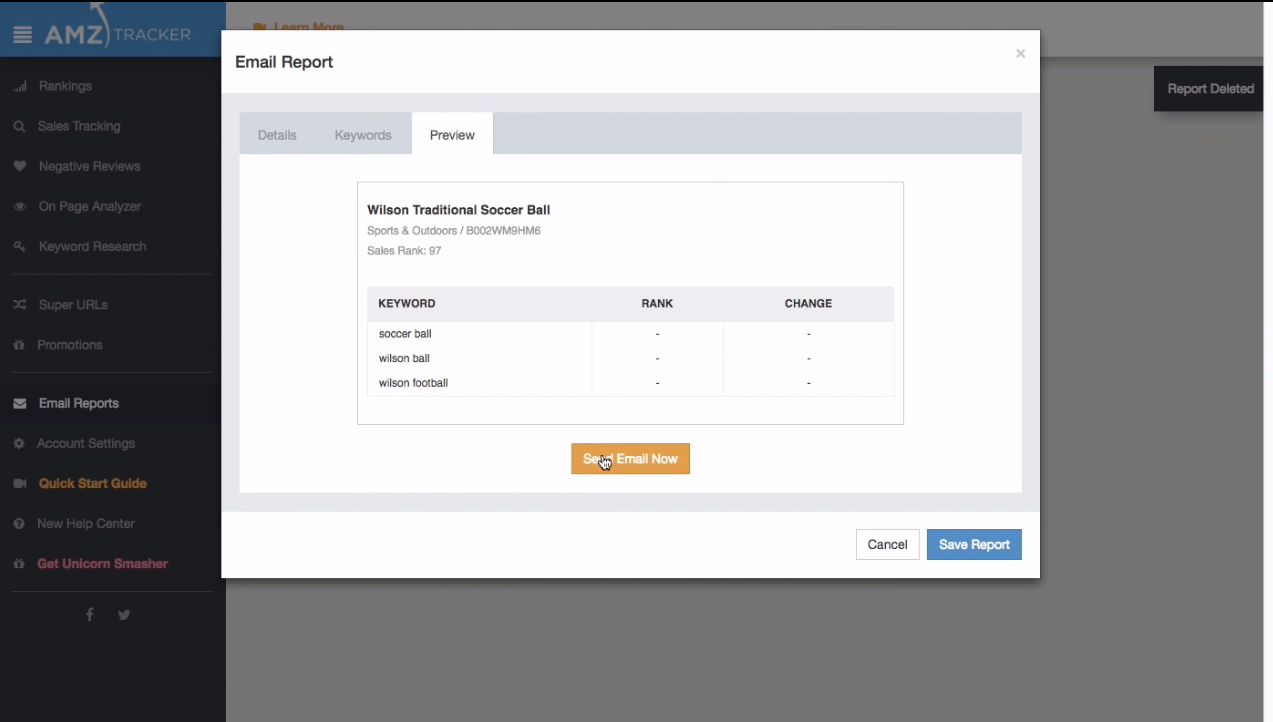Click the wilson ball keyword row
This screenshot has width=1273, height=722.
pyautogui.click(x=631, y=358)
